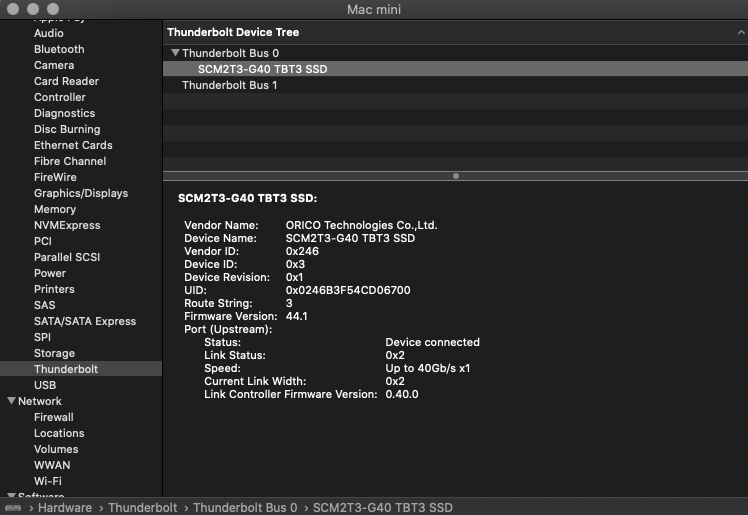This screenshot has height=515, width=748.
Task: Open the Parallel SCSI section
Action: tap(67, 258)
